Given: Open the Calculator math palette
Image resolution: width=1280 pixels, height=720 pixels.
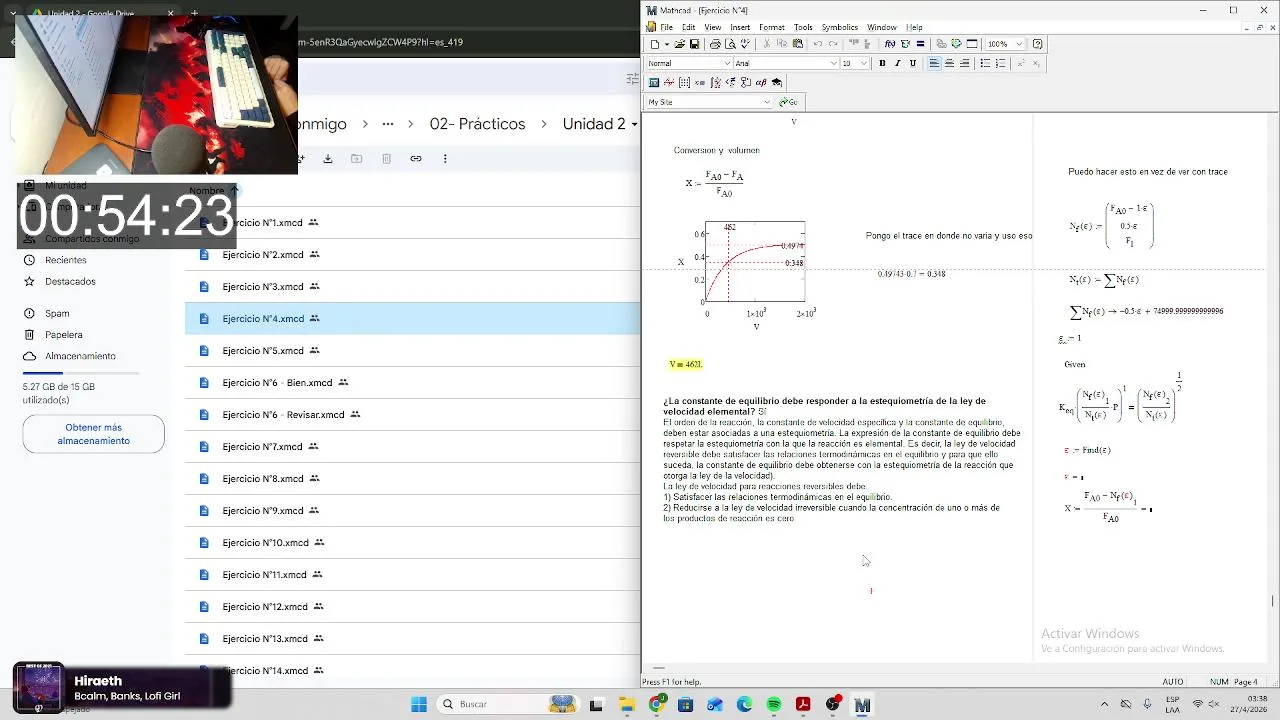Looking at the screenshot, I should coord(654,82).
